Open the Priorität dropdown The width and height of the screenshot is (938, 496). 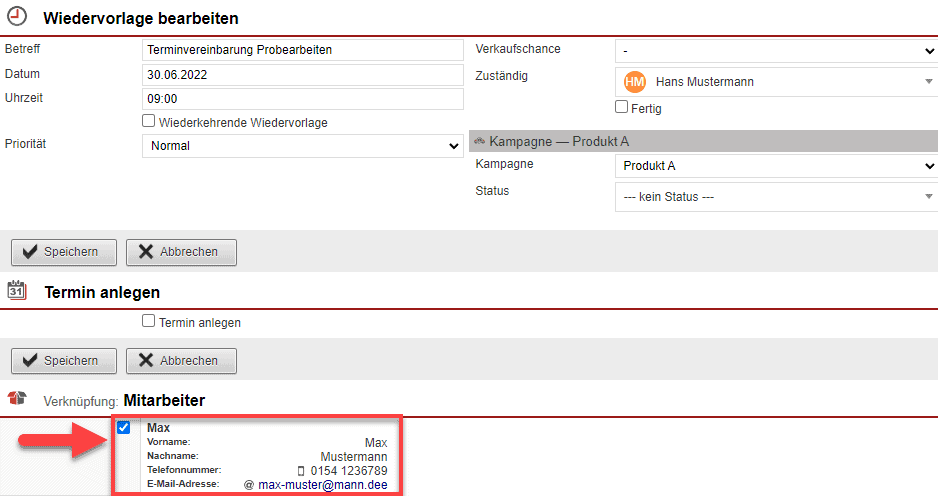click(303, 146)
